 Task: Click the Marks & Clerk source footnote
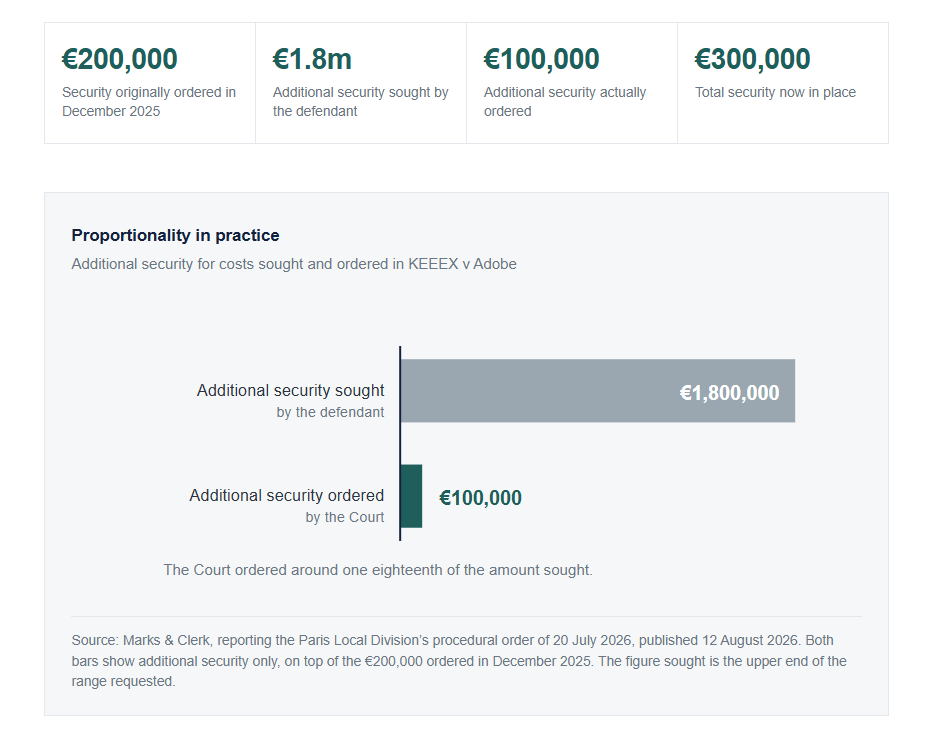coord(459,661)
